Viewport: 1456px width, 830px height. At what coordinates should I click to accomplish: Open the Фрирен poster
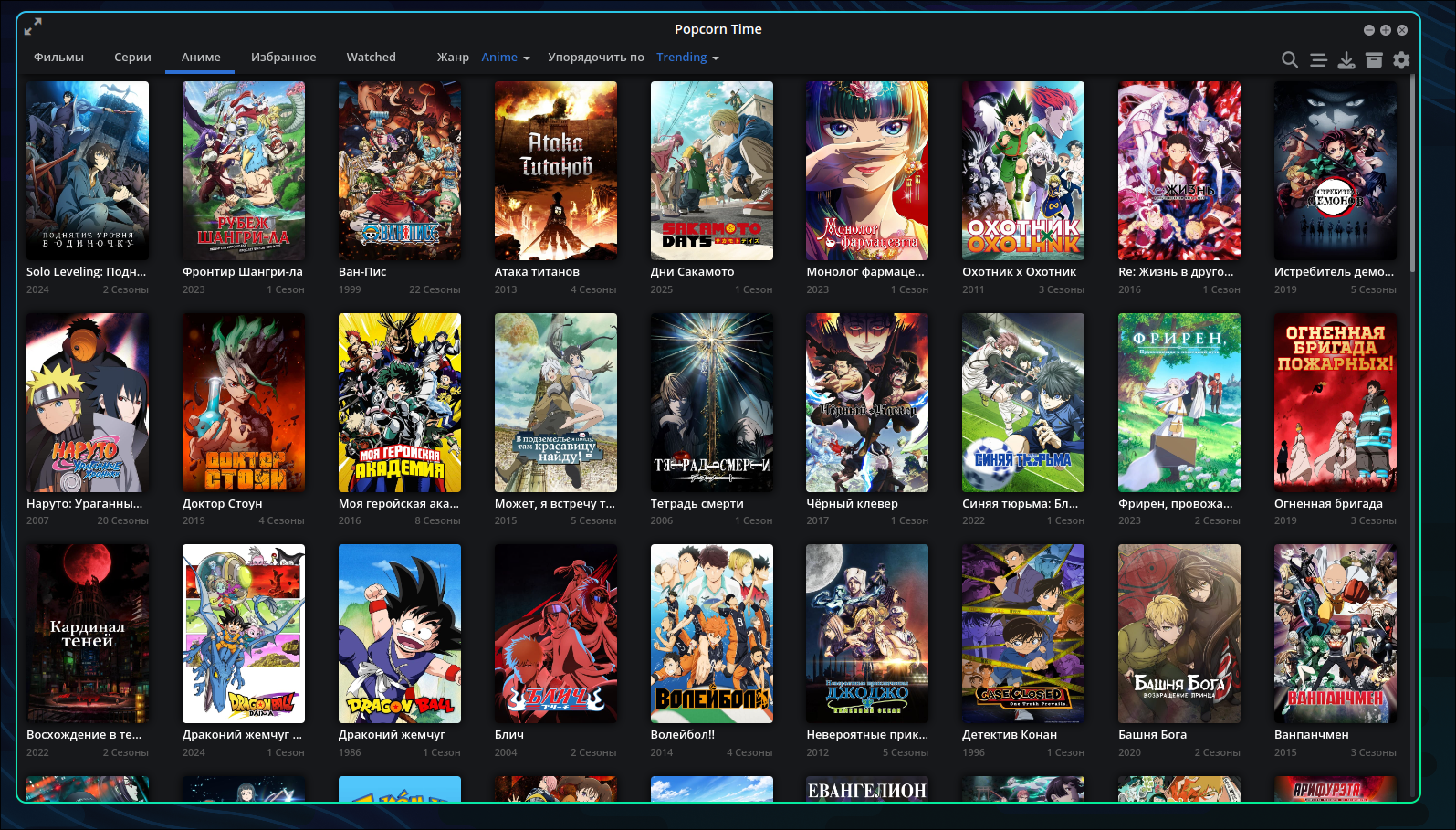tap(1179, 403)
